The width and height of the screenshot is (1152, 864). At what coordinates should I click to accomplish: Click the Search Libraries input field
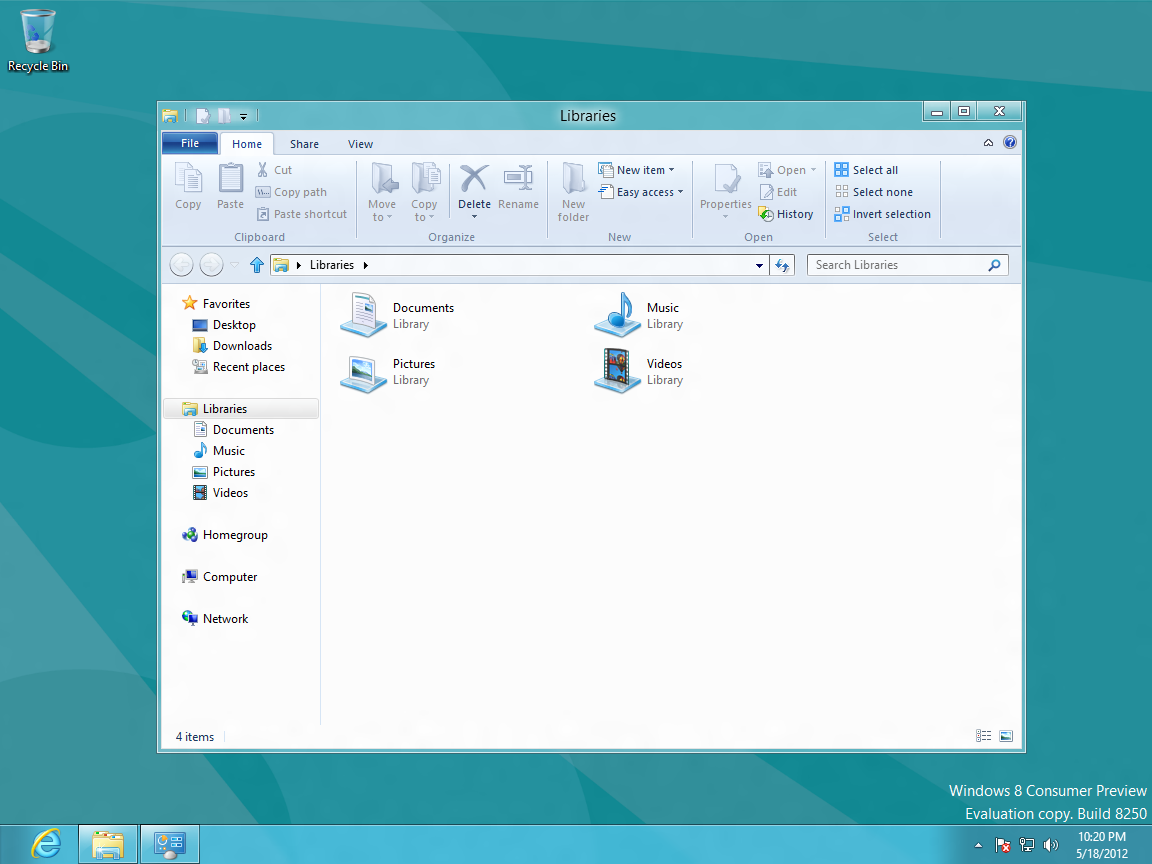coord(896,265)
